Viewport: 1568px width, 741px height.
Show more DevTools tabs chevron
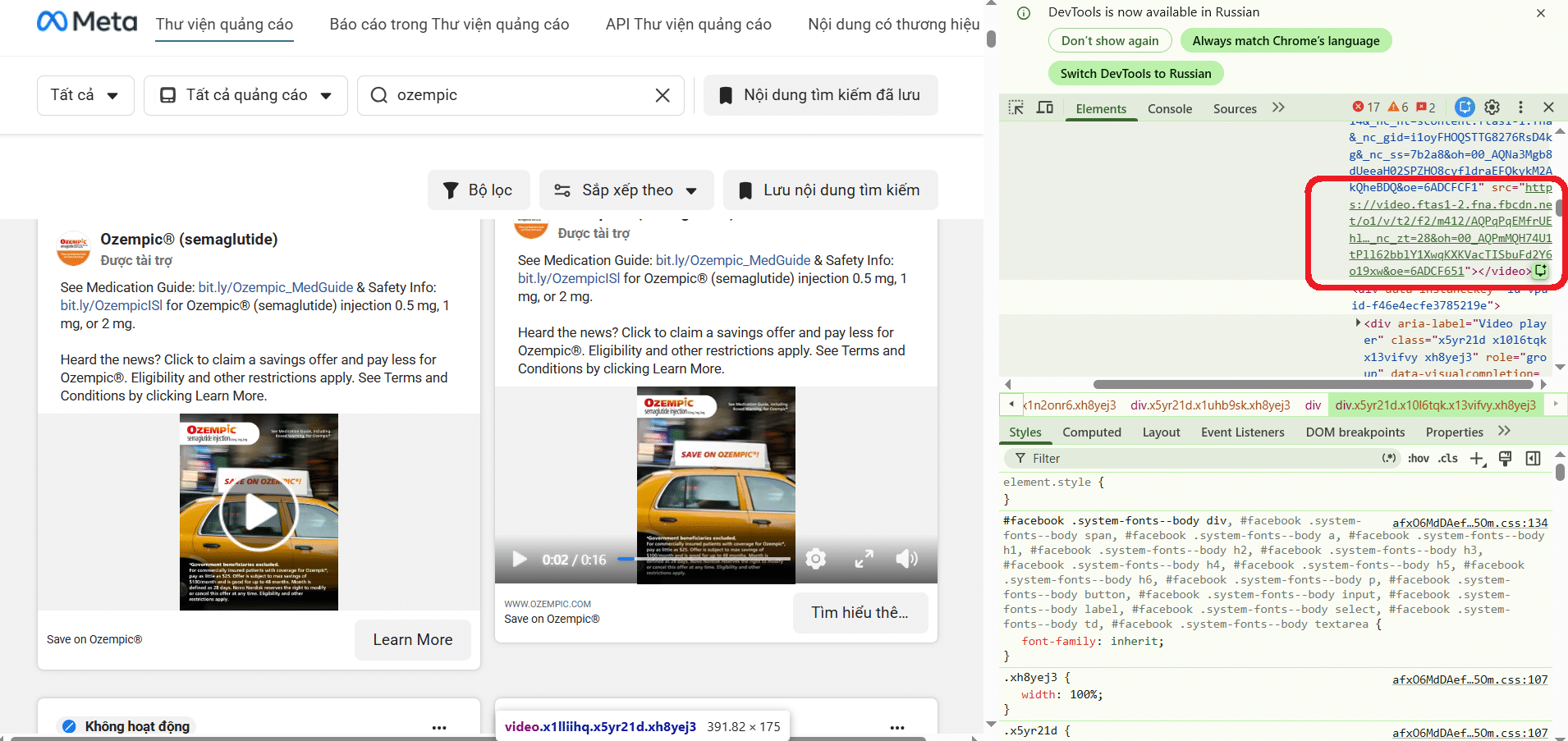(x=1278, y=107)
